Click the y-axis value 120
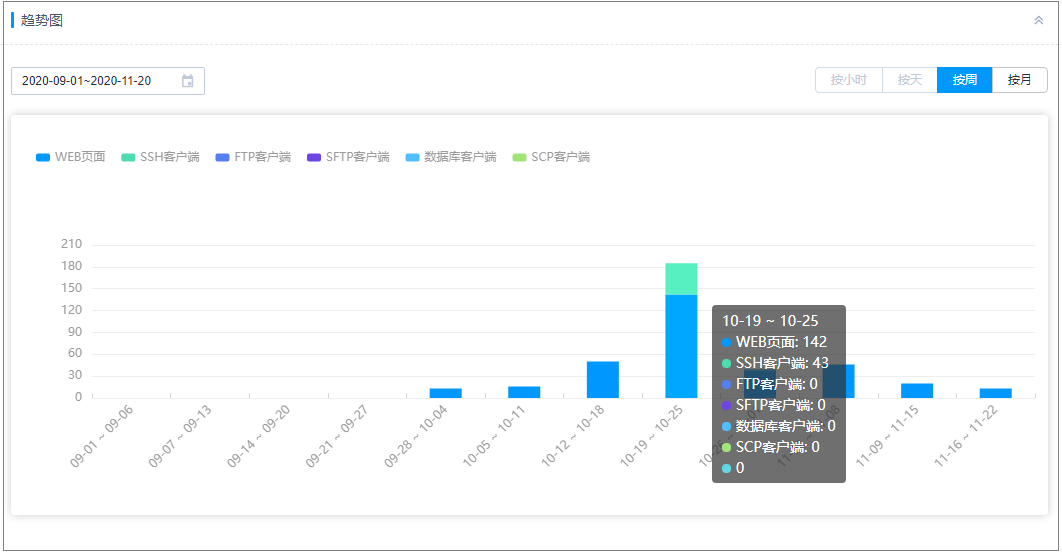The height and width of the screenshot is (553, 1062). [x=71, y=310]
